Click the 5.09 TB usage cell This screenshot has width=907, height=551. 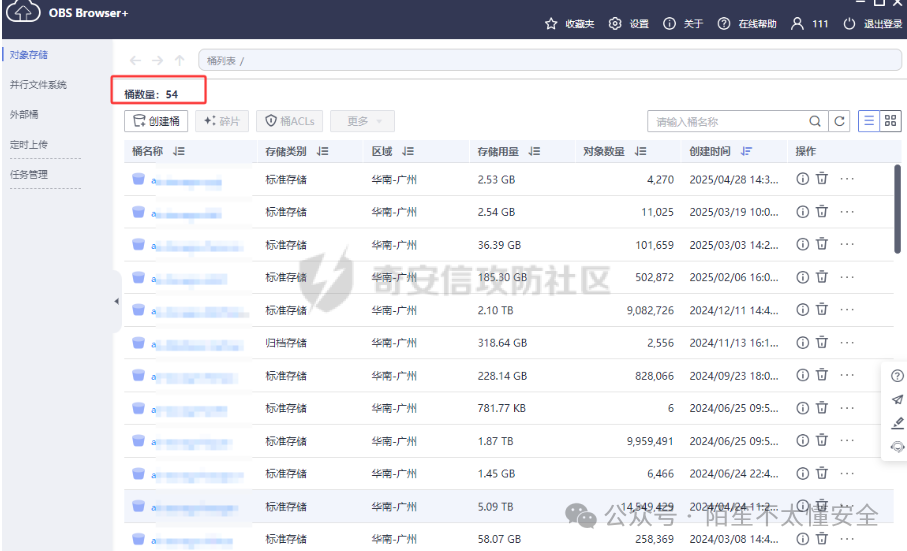click(495, 506)
